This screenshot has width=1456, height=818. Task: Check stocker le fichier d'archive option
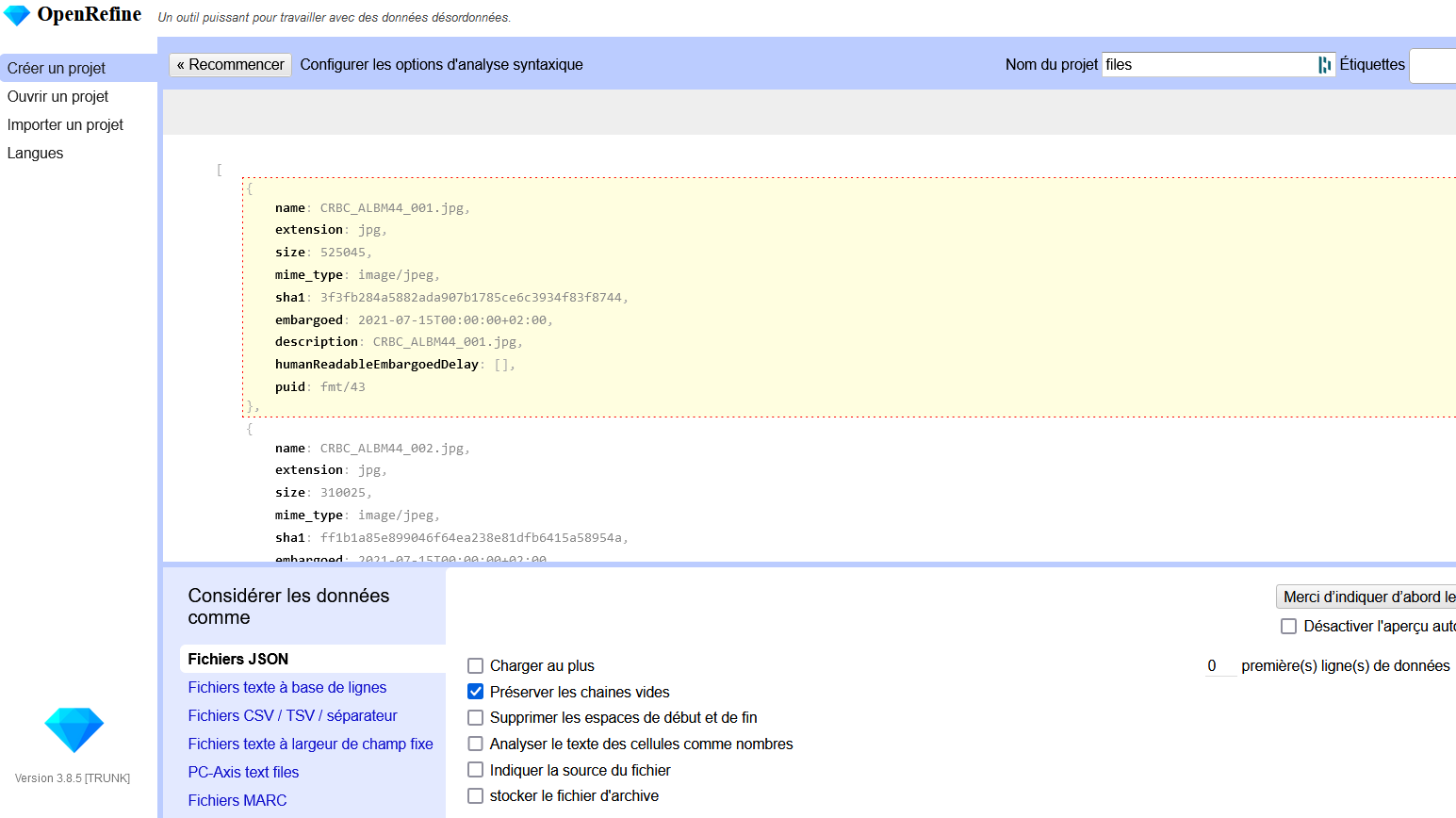[476, 796]
